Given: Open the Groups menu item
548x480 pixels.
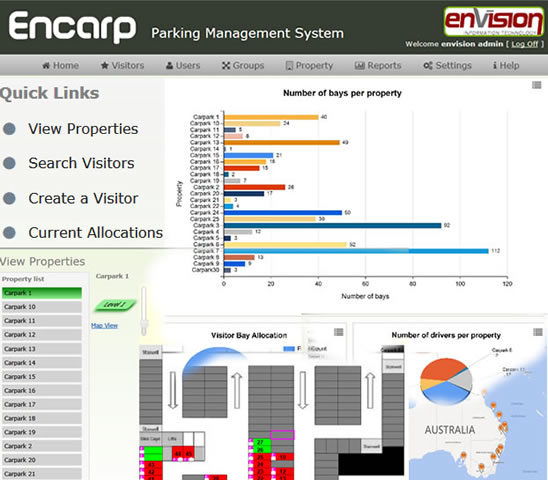Looking at the screenshot, I should (x=243, y=65).
